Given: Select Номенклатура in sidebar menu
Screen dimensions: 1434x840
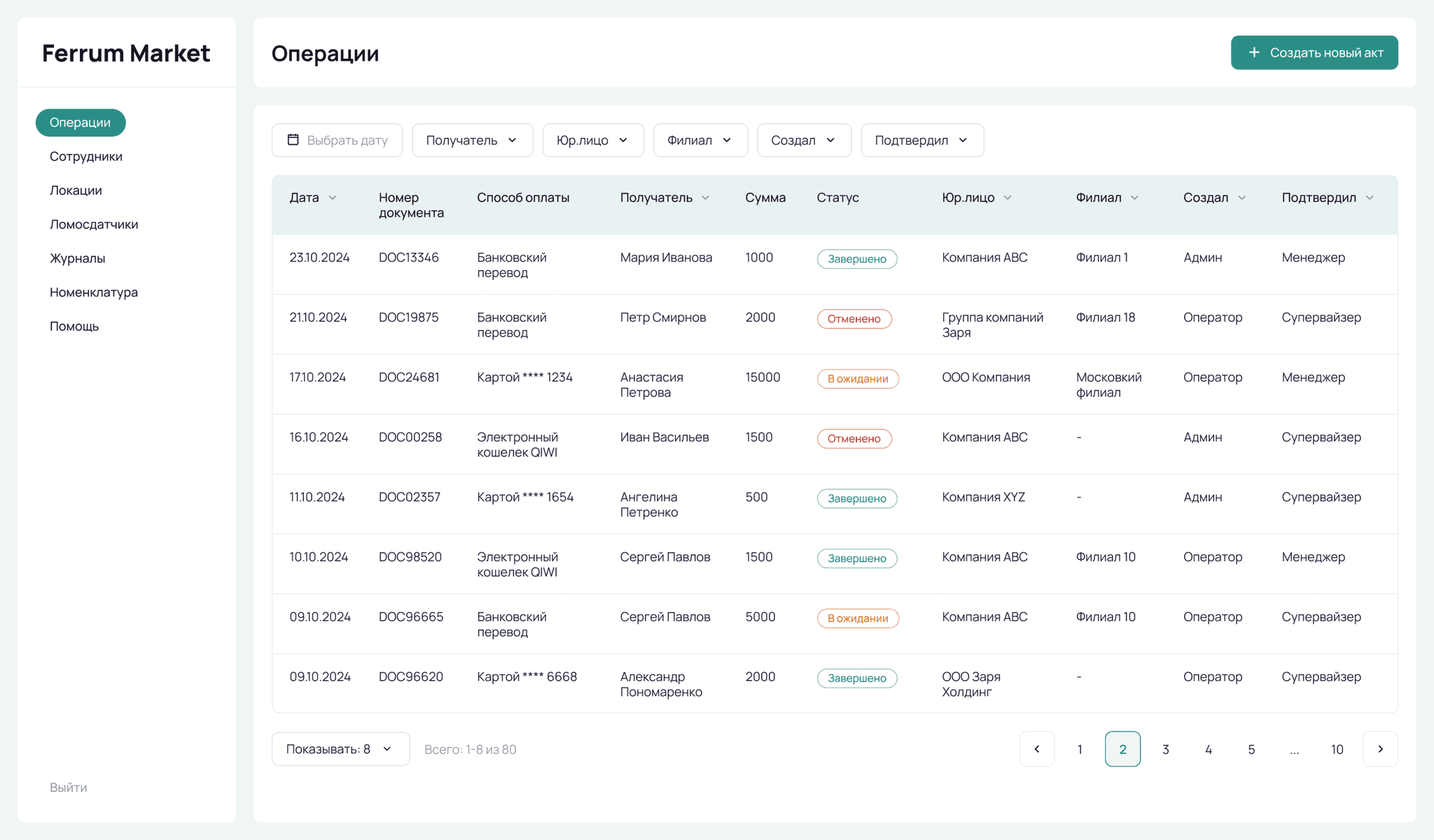Looking at the screenshot, I should (x=94, y=293).
